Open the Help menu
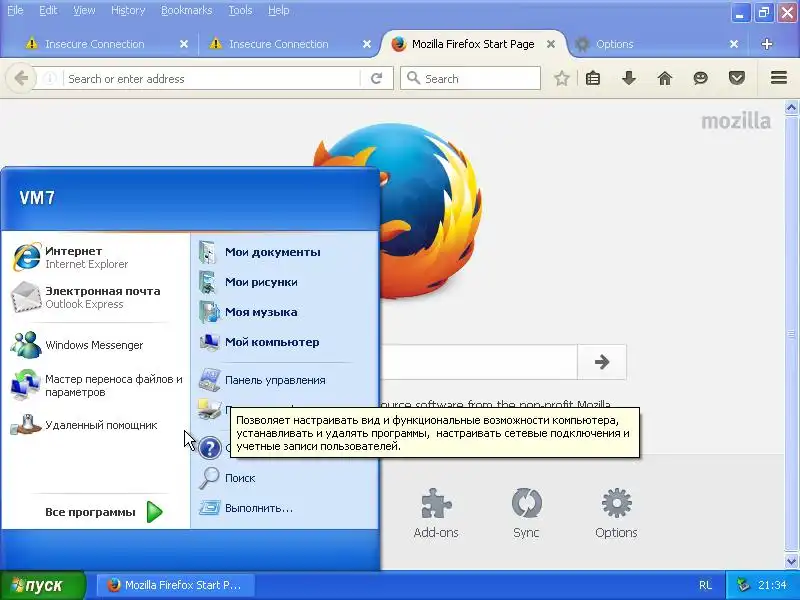The image size is (800, 600). [x=279, y=10]
